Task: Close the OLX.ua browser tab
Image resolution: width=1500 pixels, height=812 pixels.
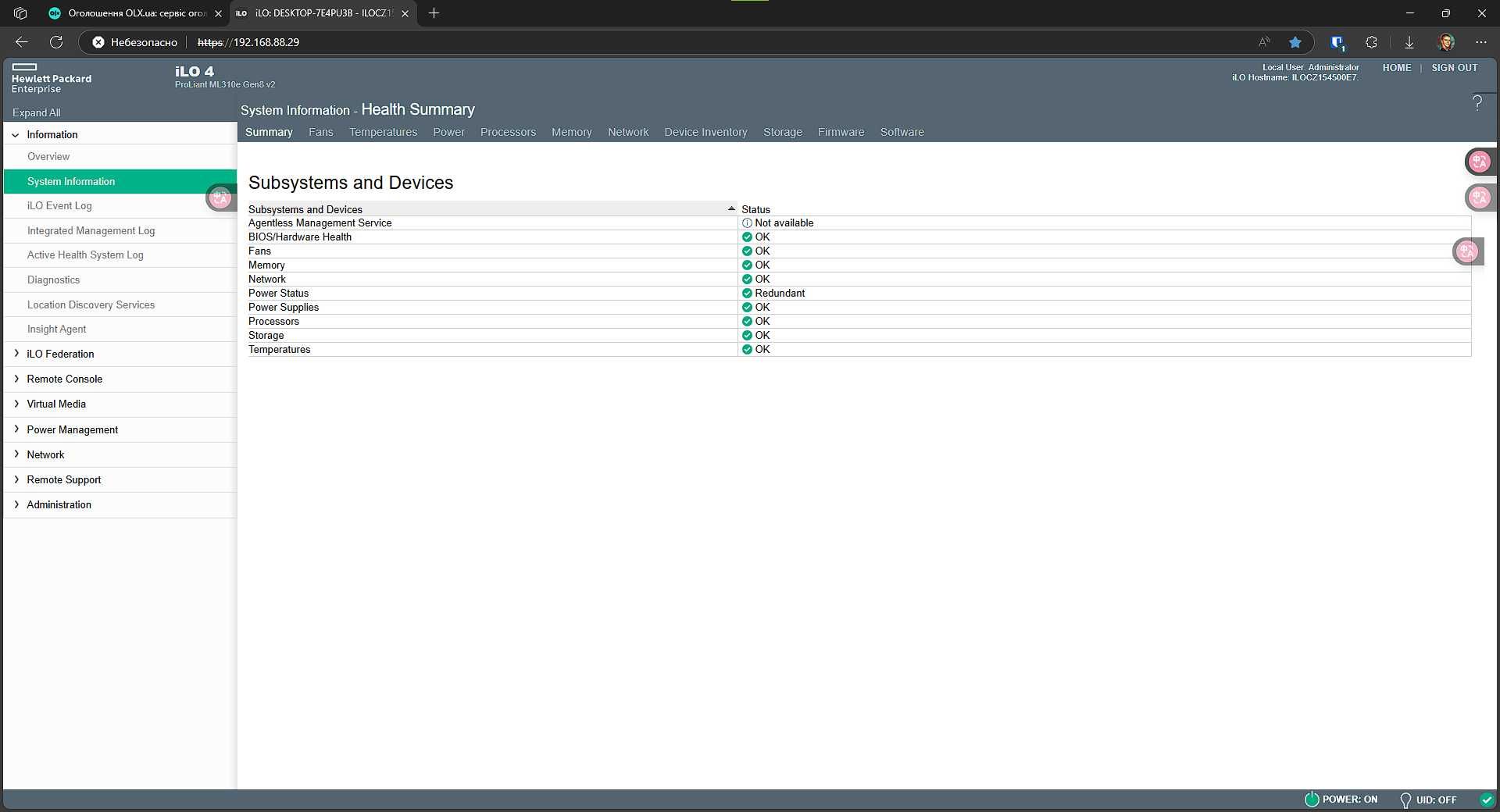Action: pyautogui.click(x=218, y=13)
